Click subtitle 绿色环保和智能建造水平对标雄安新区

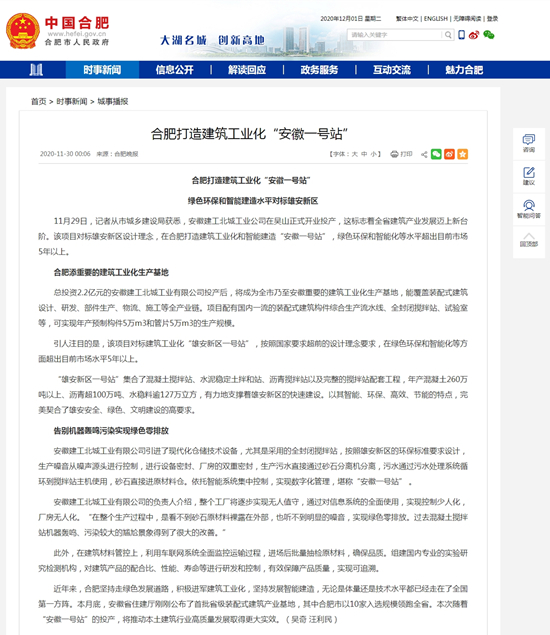(x=253, y=201)
